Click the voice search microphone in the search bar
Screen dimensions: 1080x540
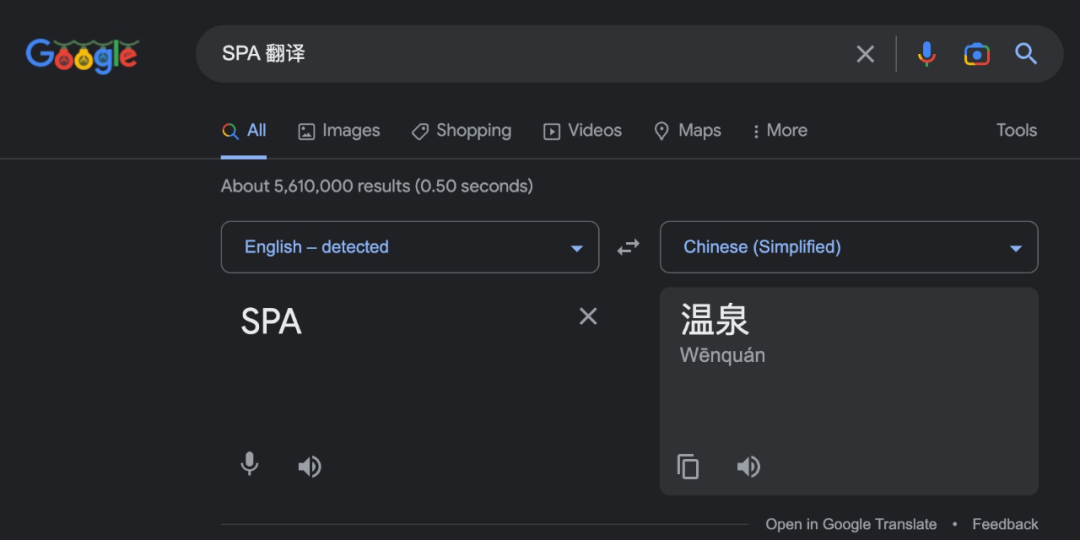tap(926, 54)
